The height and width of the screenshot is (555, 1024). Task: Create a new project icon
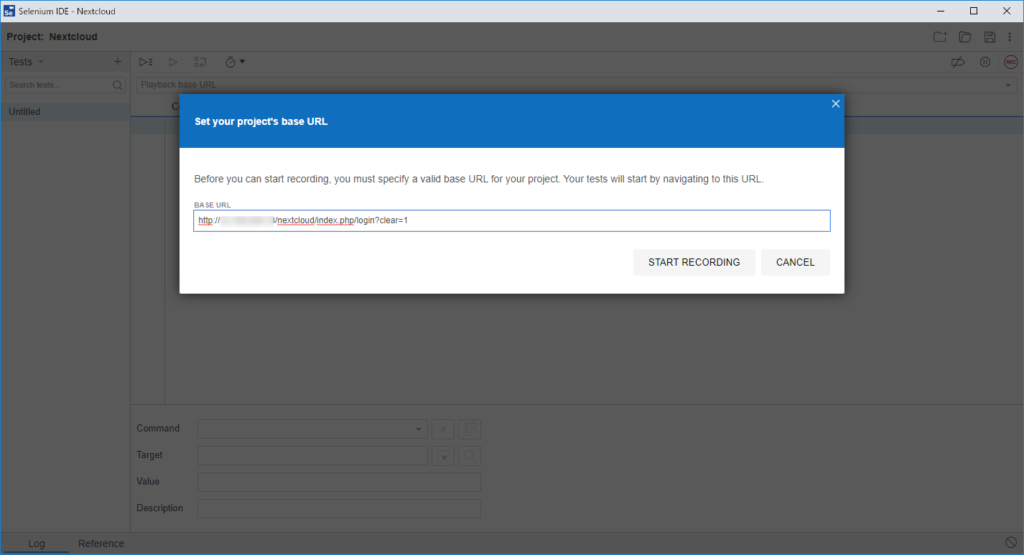pyautogui.click(x=939, y=37)
